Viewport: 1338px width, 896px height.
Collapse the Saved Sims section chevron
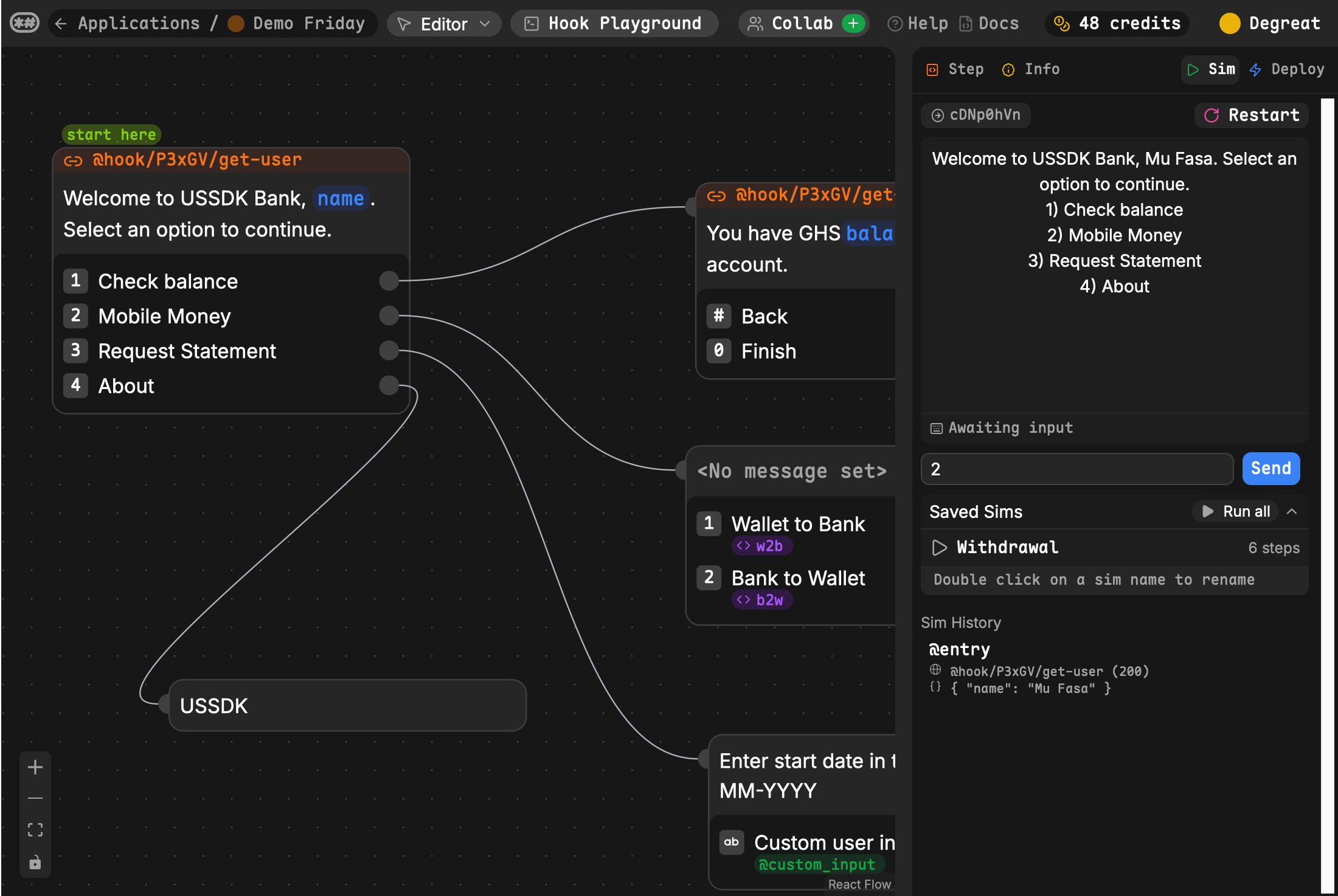(1292, 511)
